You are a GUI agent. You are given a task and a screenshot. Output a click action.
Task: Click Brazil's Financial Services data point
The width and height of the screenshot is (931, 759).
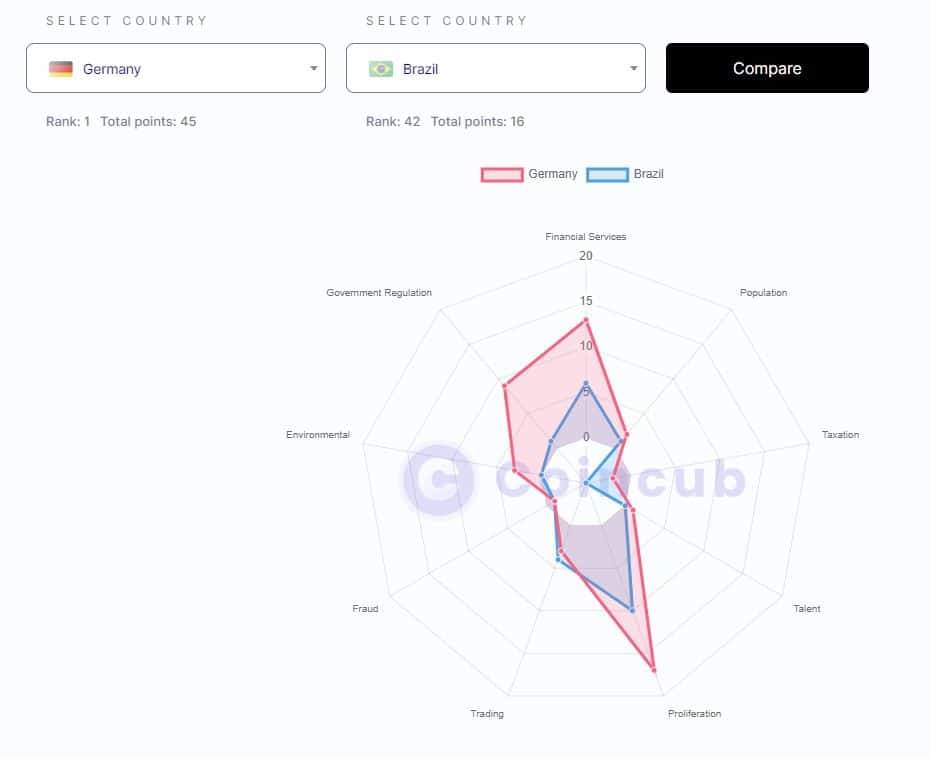pyautogui.click(x=586, y=384)
